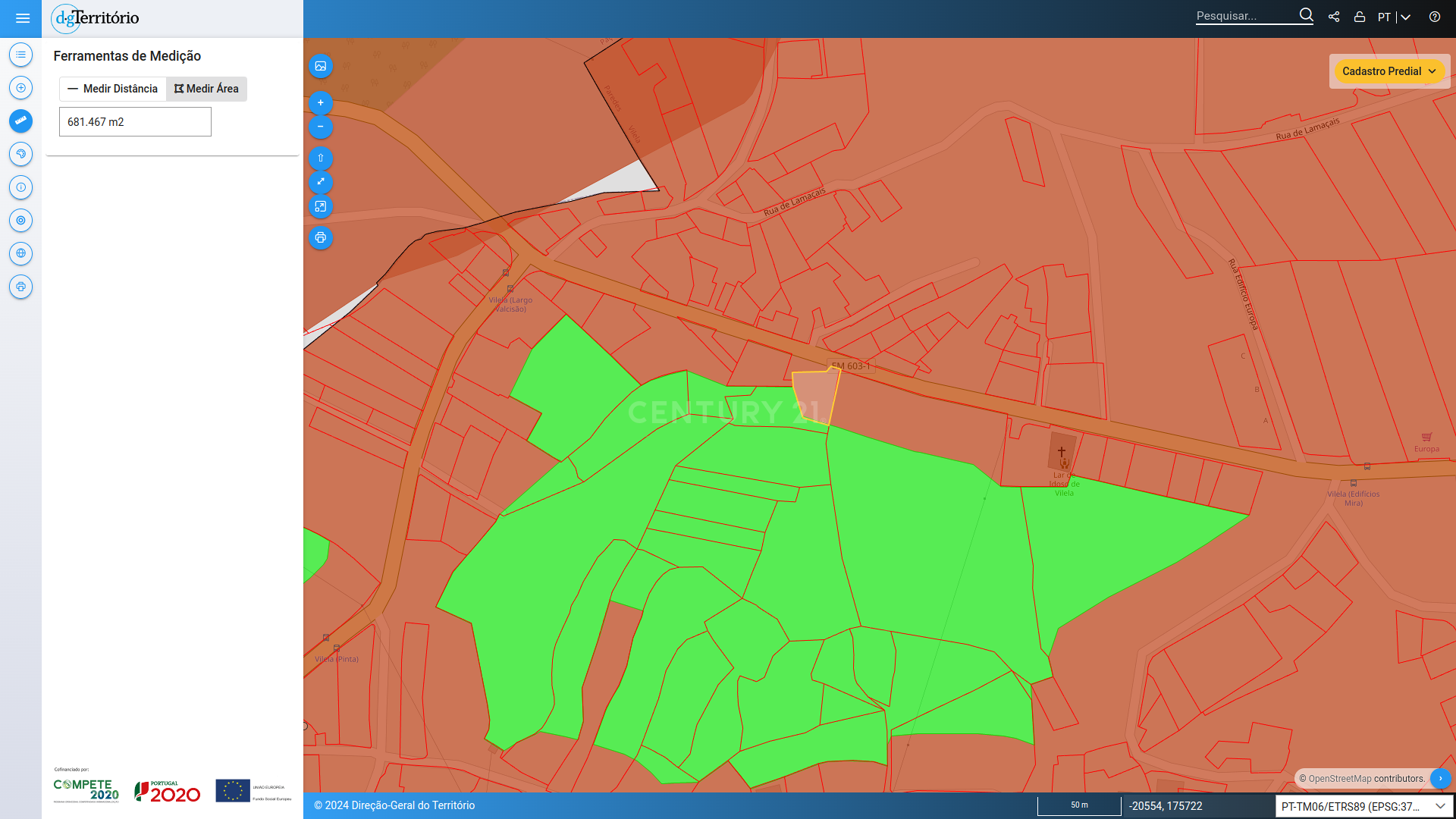This screenshot has height=819, width=1456.
Task: Open the printer icon in left sidebar
Action: coord(20,287)
